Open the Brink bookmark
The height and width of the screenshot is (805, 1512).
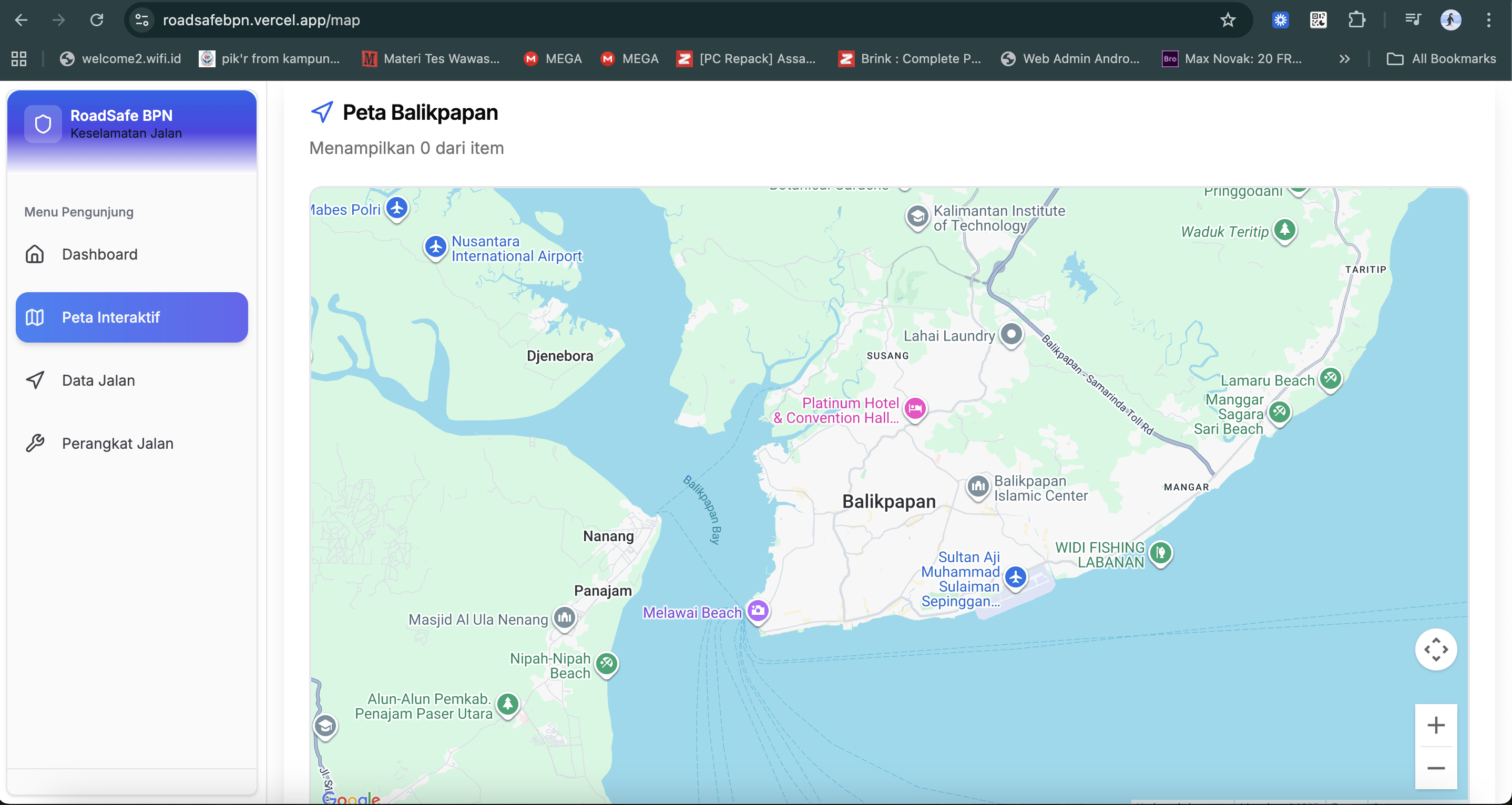point(908,58)
